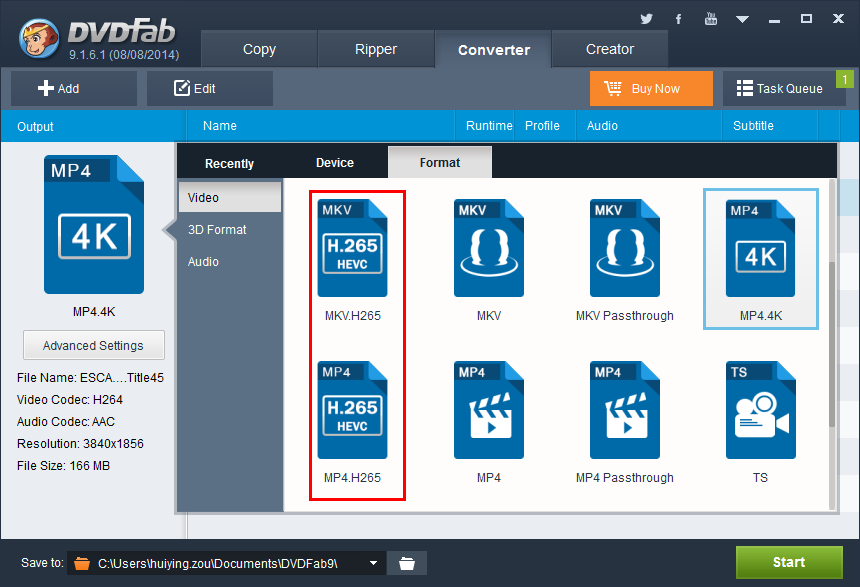Open DVDFab Facebook page icon
Image resolution: width=860 pixels, height=587 pixels.
pyautogui.click(x=678, y=19)
